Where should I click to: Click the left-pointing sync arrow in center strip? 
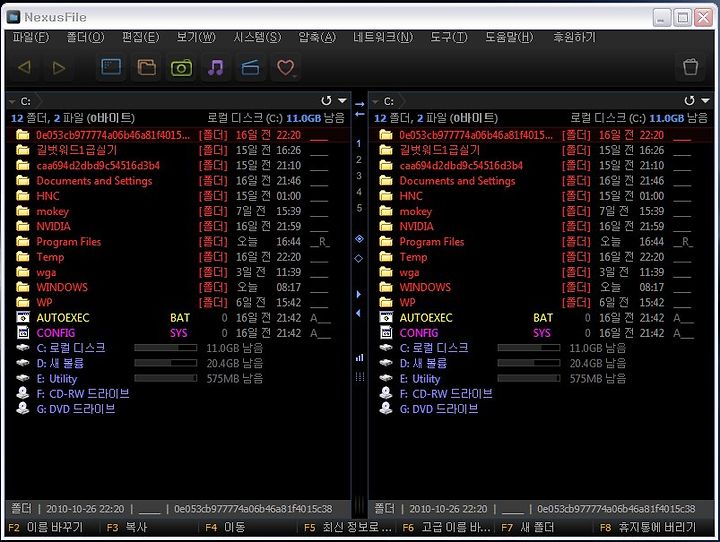[x=360, y=113]
